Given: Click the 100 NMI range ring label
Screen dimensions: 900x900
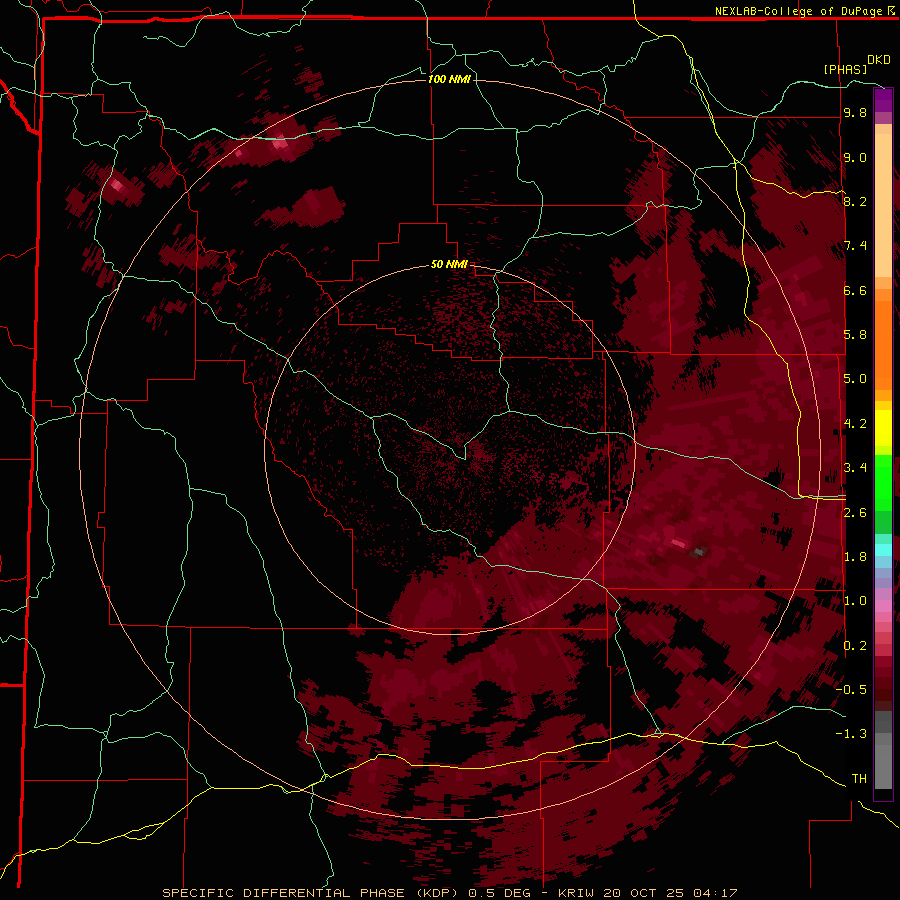Looking at the screenshot, I should tap(449, 79).
